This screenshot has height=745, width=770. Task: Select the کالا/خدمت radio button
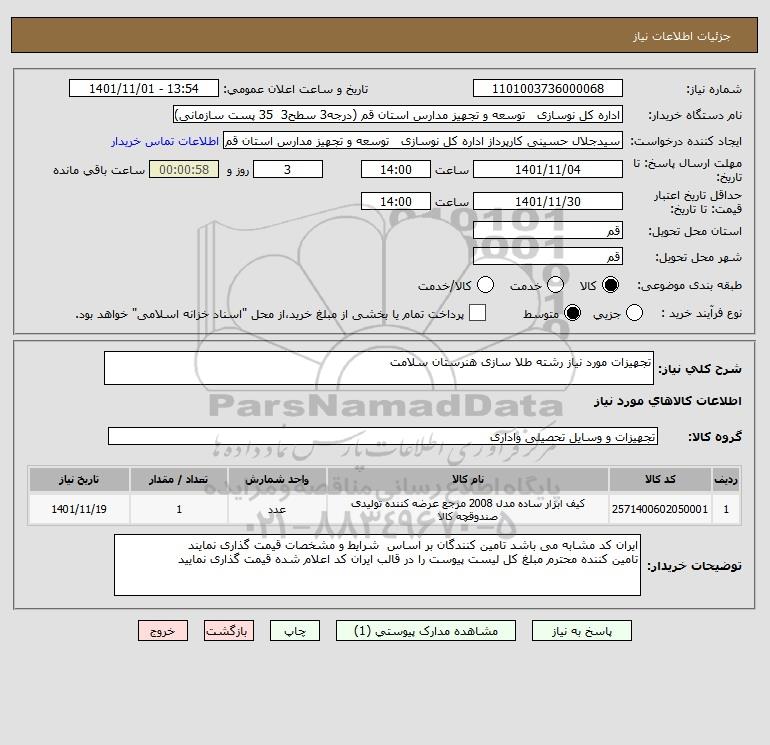[486, 285]
